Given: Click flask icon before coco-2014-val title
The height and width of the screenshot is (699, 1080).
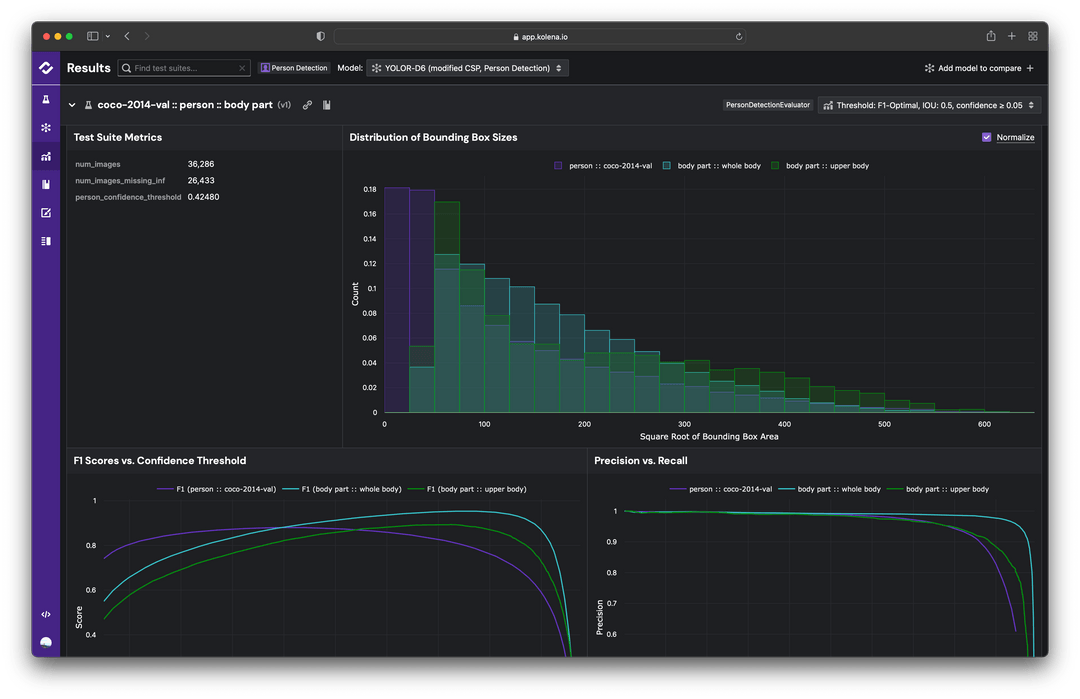Looking at the screenshot, I should tap(88, 105).
